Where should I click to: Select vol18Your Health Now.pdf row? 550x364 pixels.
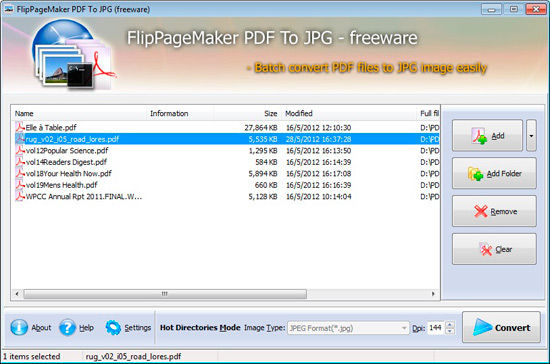click(x=225, y=173)
